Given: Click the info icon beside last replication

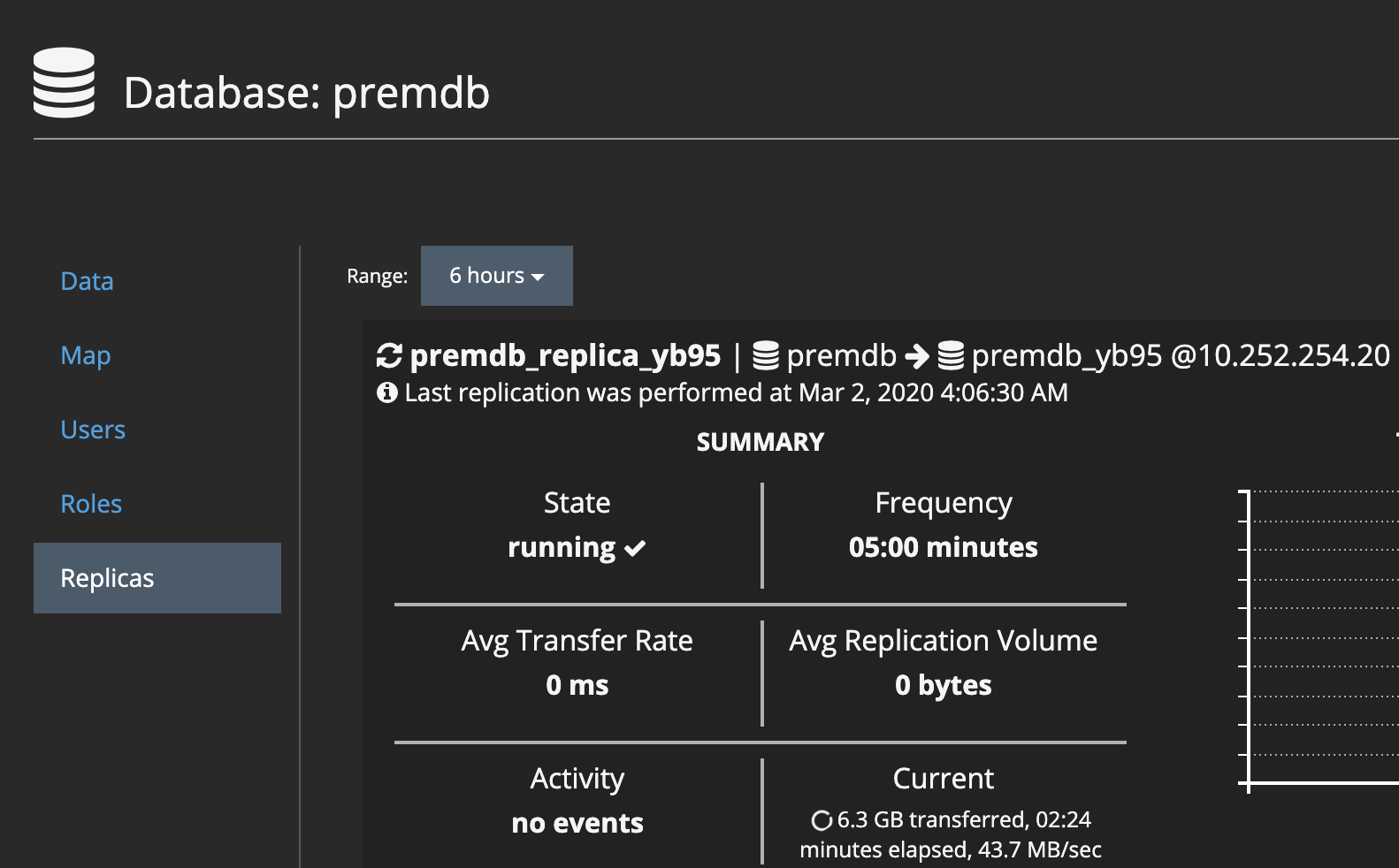Looking at the screenshot, I should click(x=386, y=392).
